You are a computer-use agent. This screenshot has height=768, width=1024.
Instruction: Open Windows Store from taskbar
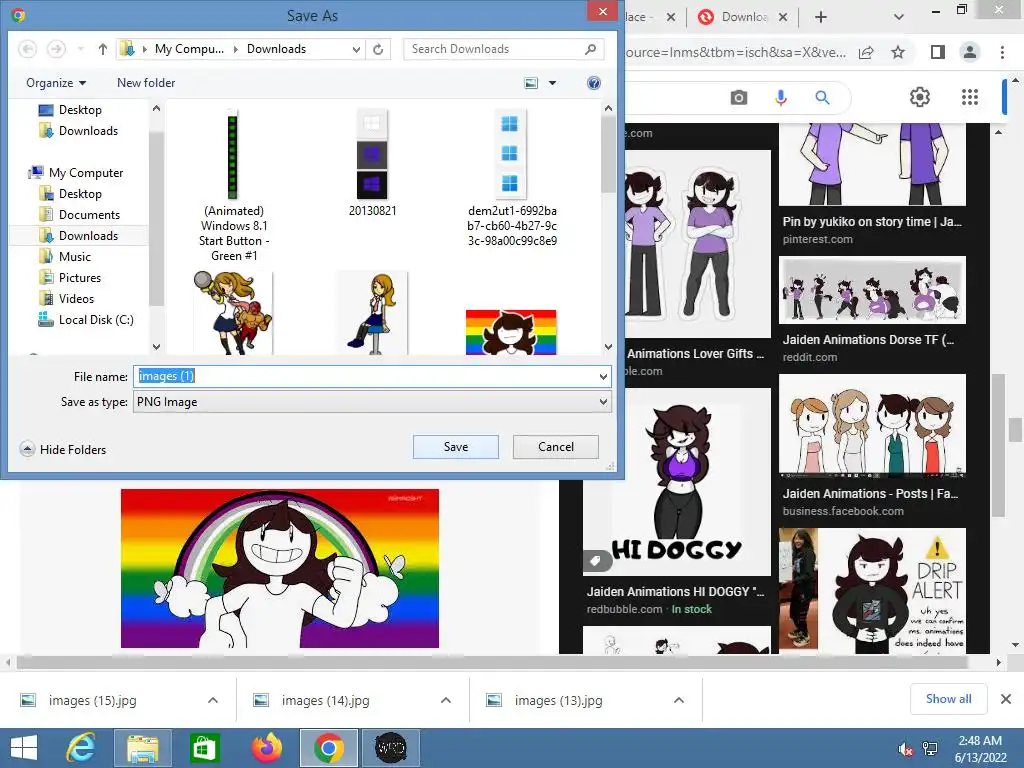click(x=204, y=748)
